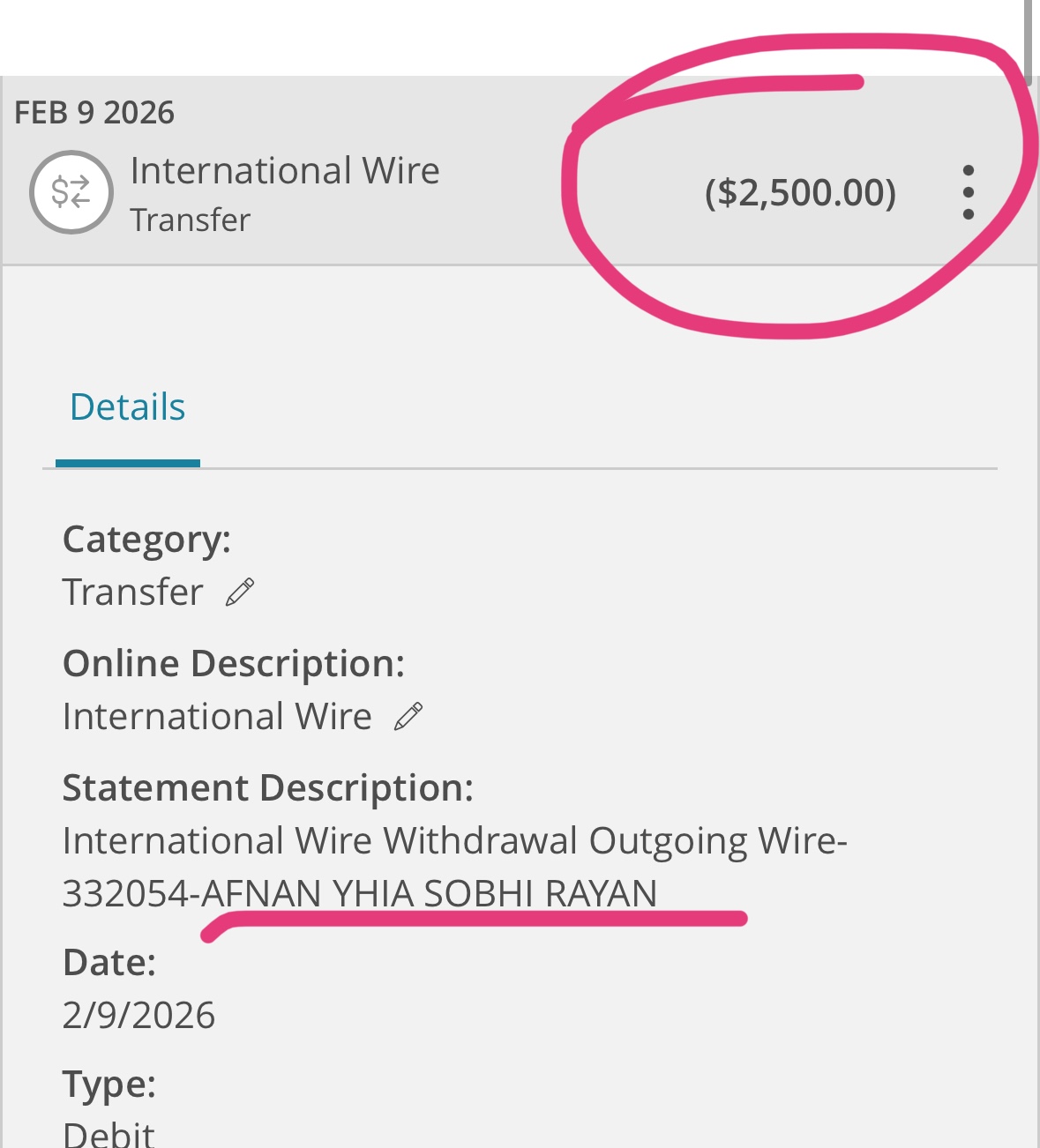The width and height of the screenshot is (1040, 1148).
Task: Edit the Online Description with pencil icon
Action: click(x=408, y=716)
